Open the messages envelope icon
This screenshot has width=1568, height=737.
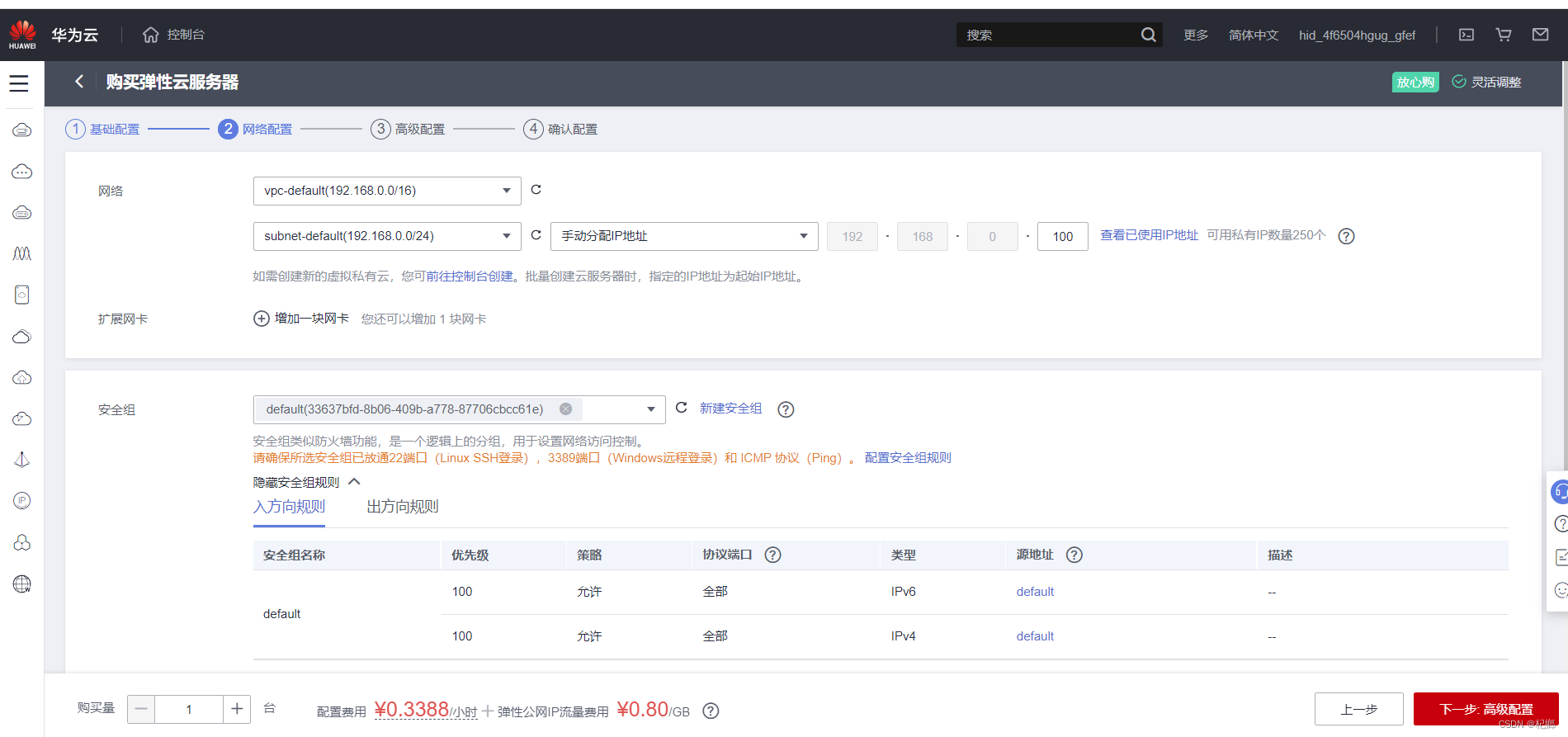[1540, 35]
